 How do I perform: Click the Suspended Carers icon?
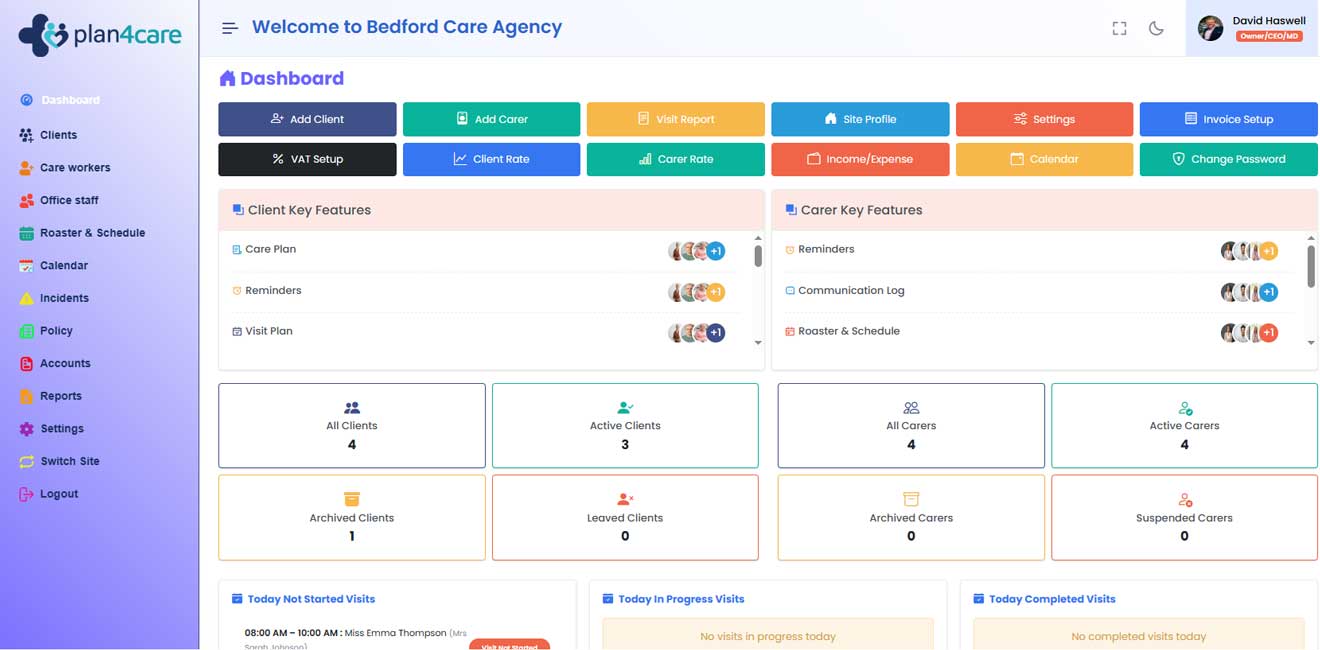pyautogui.click(x=1185, y=499)
